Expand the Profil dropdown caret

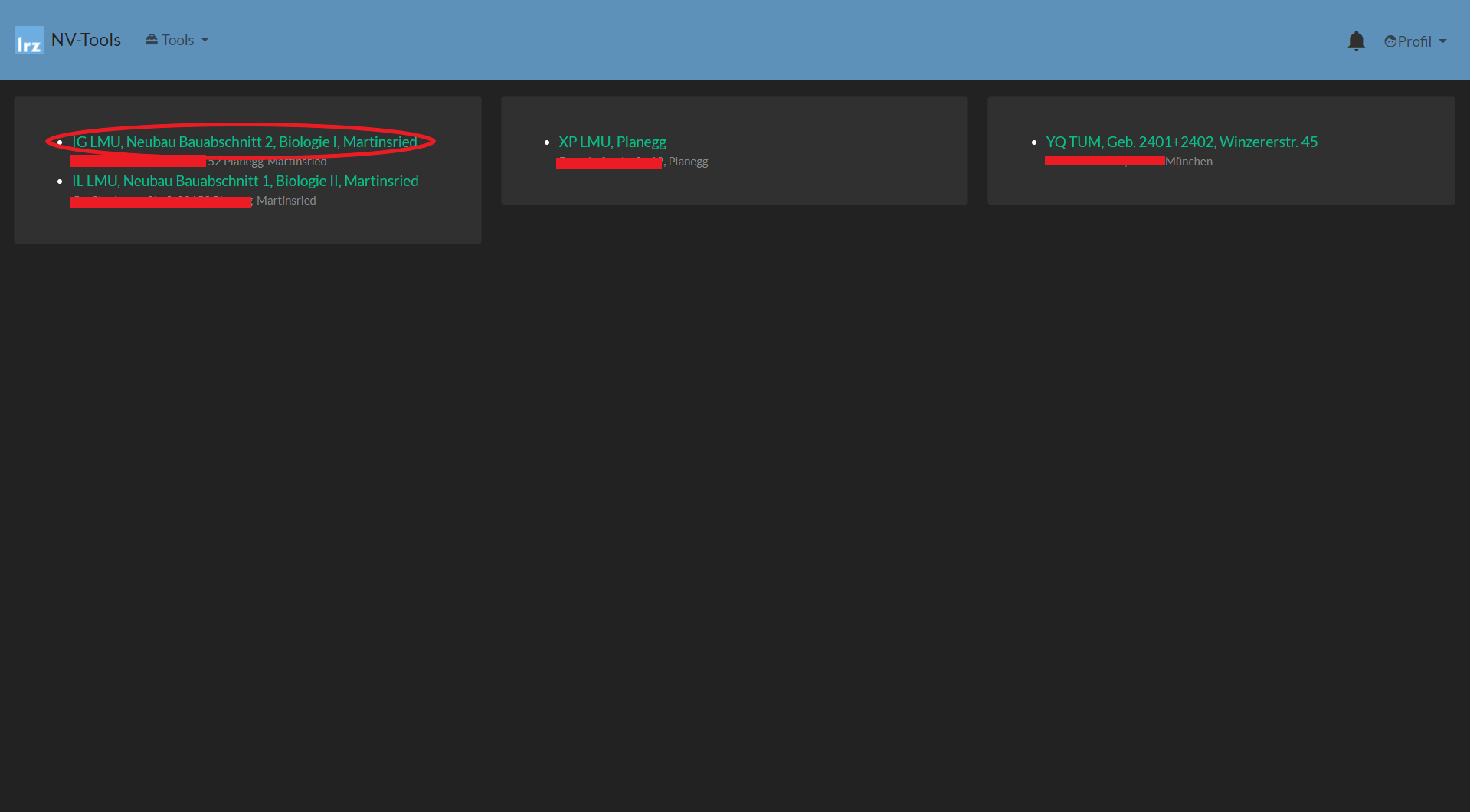[1442, 41]
